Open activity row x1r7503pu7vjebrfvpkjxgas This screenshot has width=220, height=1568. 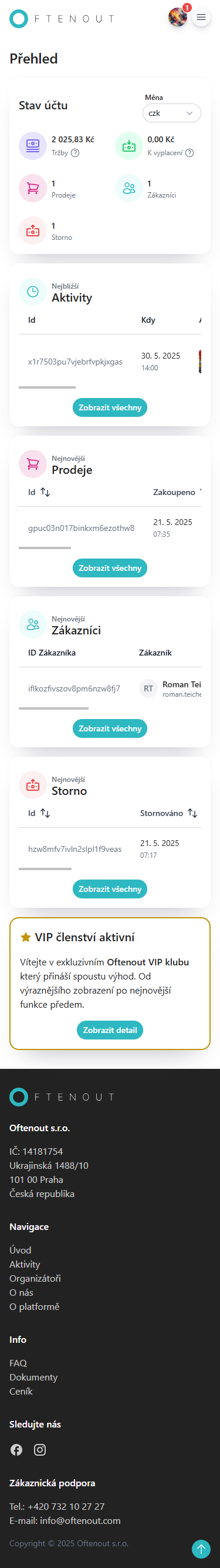[x=110, y=362]
